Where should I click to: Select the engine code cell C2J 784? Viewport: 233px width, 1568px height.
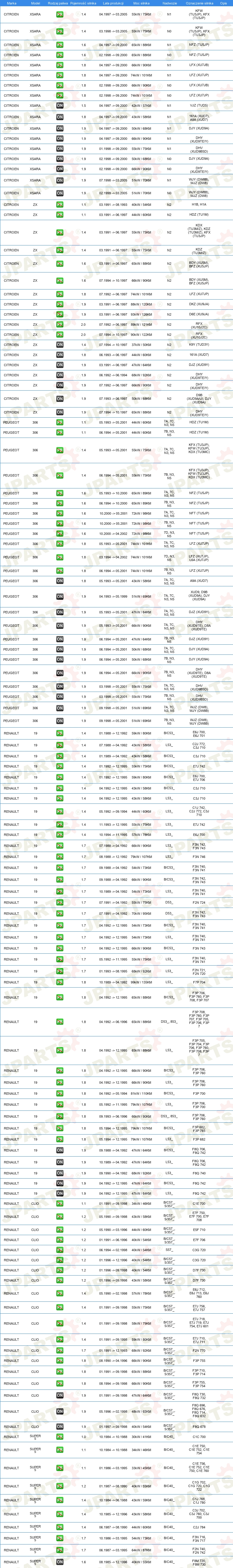[199, 1527]
